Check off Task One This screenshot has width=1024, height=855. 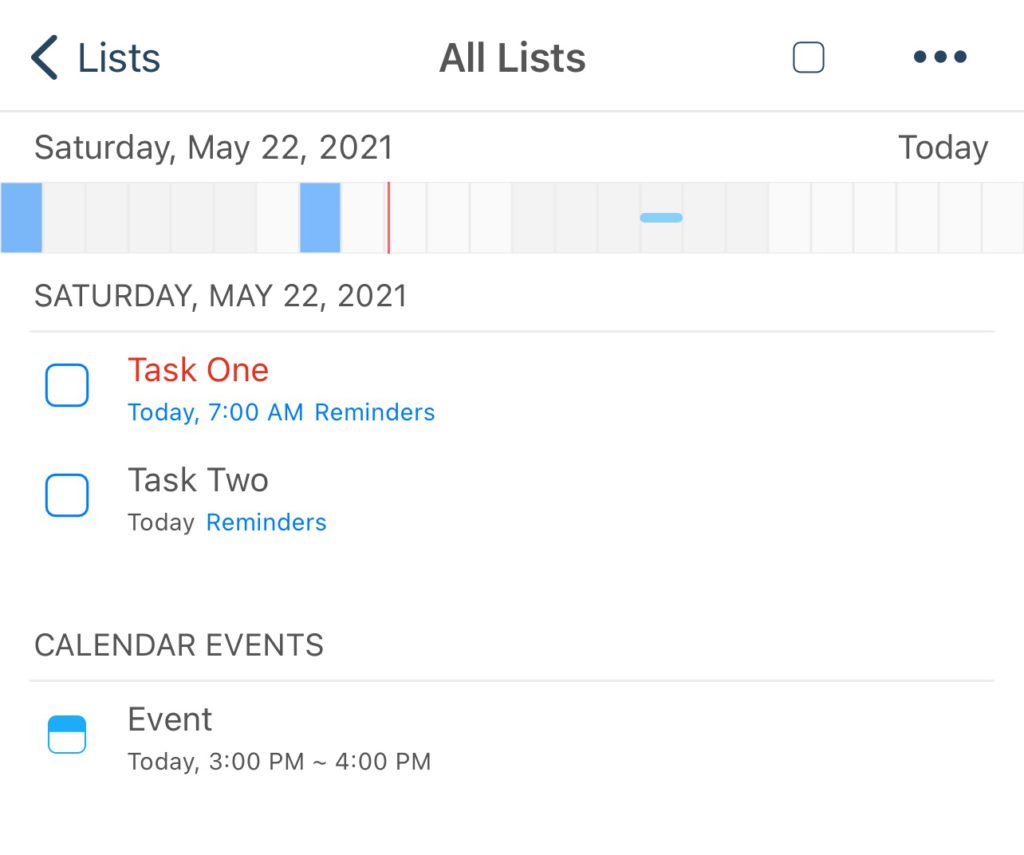(67, 385)
